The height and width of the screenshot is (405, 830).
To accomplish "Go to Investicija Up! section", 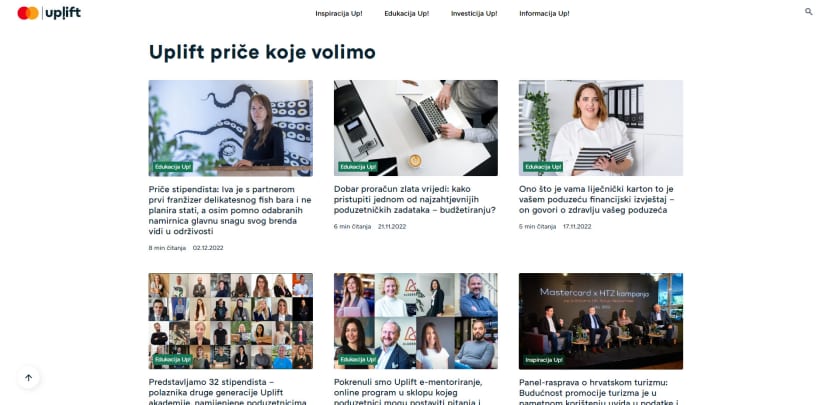I will 474,14.
